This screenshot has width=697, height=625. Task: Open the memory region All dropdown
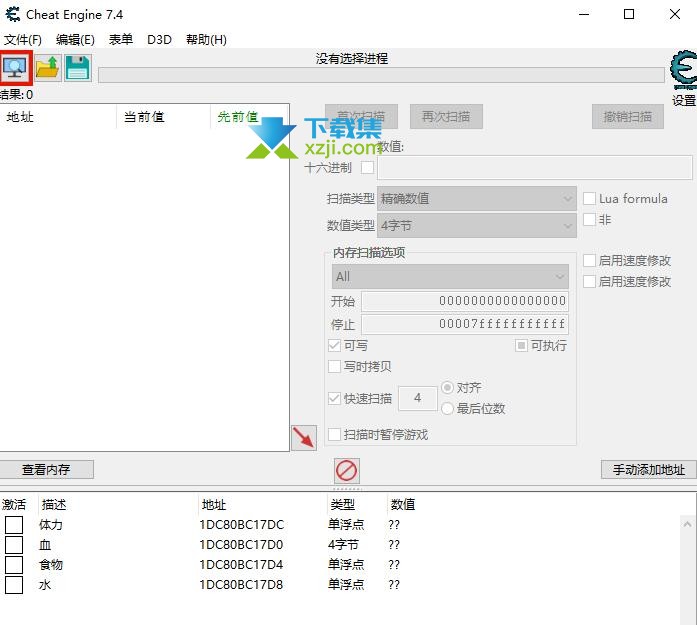click(450, 276)
